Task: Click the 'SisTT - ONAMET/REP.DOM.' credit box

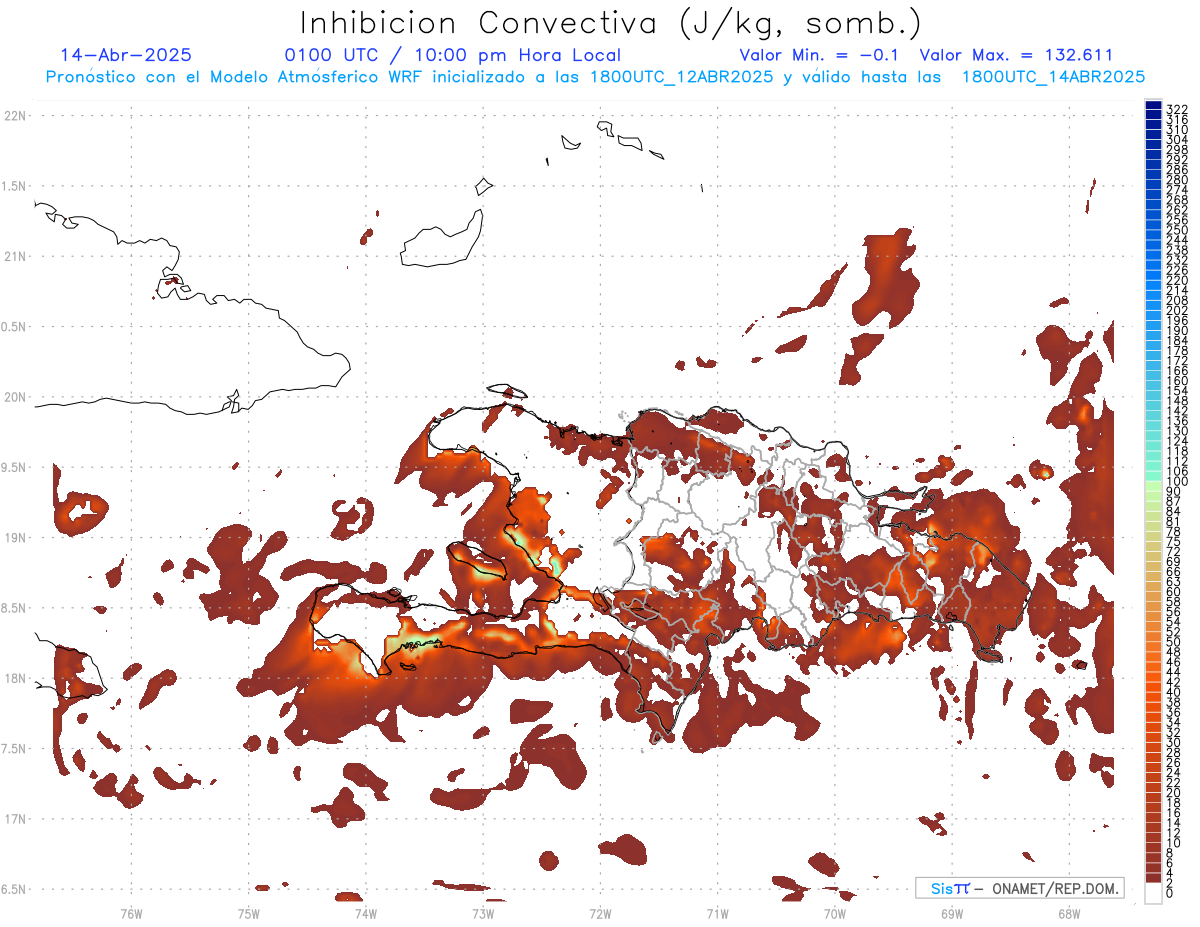Action: [1020, 888]
